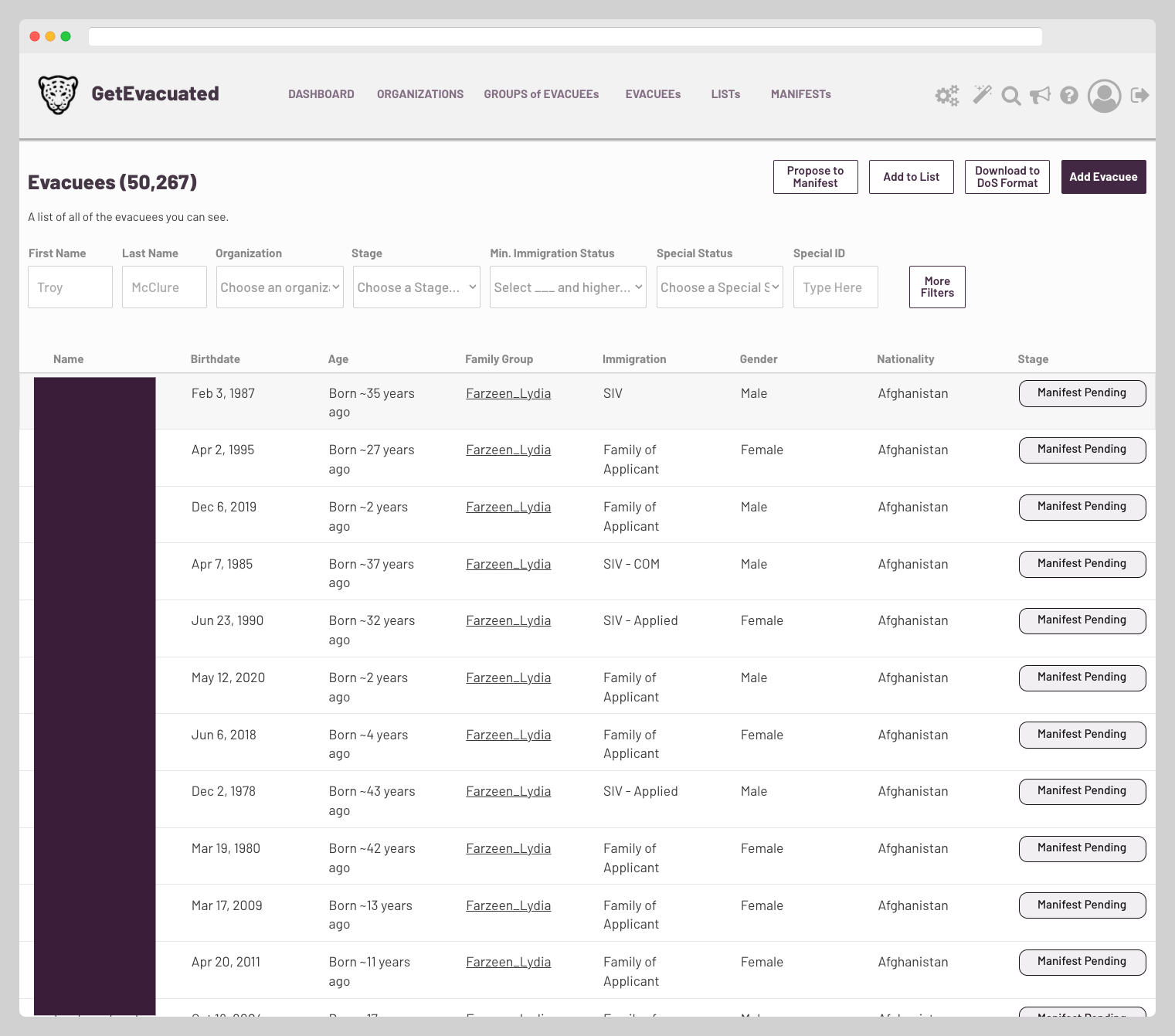Open help question mark icon
The height and width of the screenshot is (1036, 1175).
(1069, 95)
